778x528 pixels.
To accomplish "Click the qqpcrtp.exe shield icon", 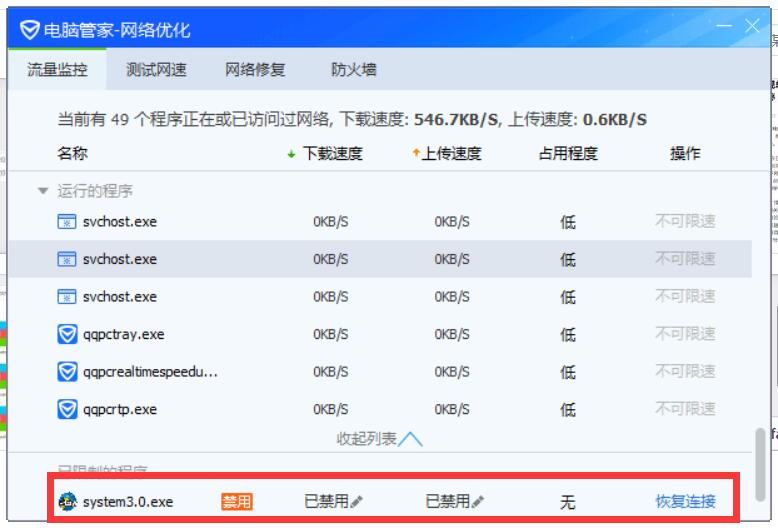I will [67, 409].
